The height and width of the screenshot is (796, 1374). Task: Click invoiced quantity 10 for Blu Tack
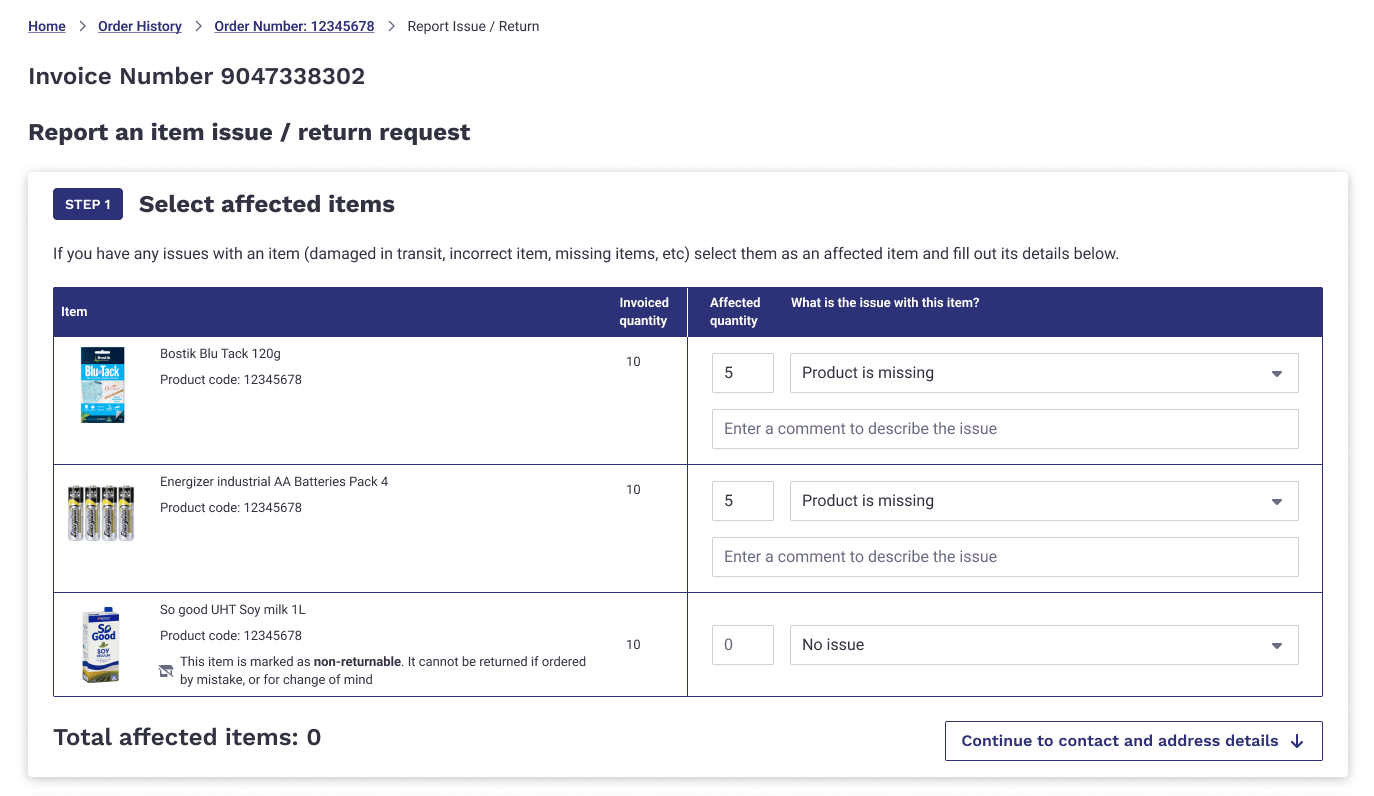pyautogui.click(x=633, y=362)
